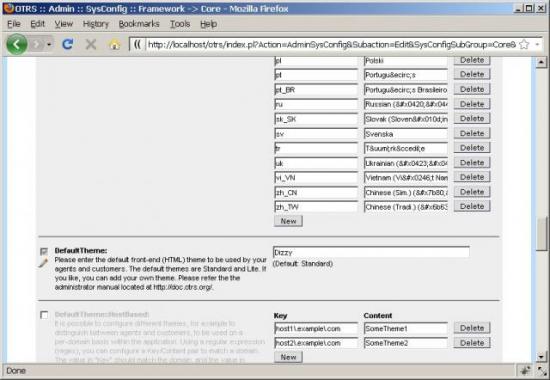The height and width of the screenshot is (380, 550).
Task: Delete the Russian language row
Action: point(472,104)
